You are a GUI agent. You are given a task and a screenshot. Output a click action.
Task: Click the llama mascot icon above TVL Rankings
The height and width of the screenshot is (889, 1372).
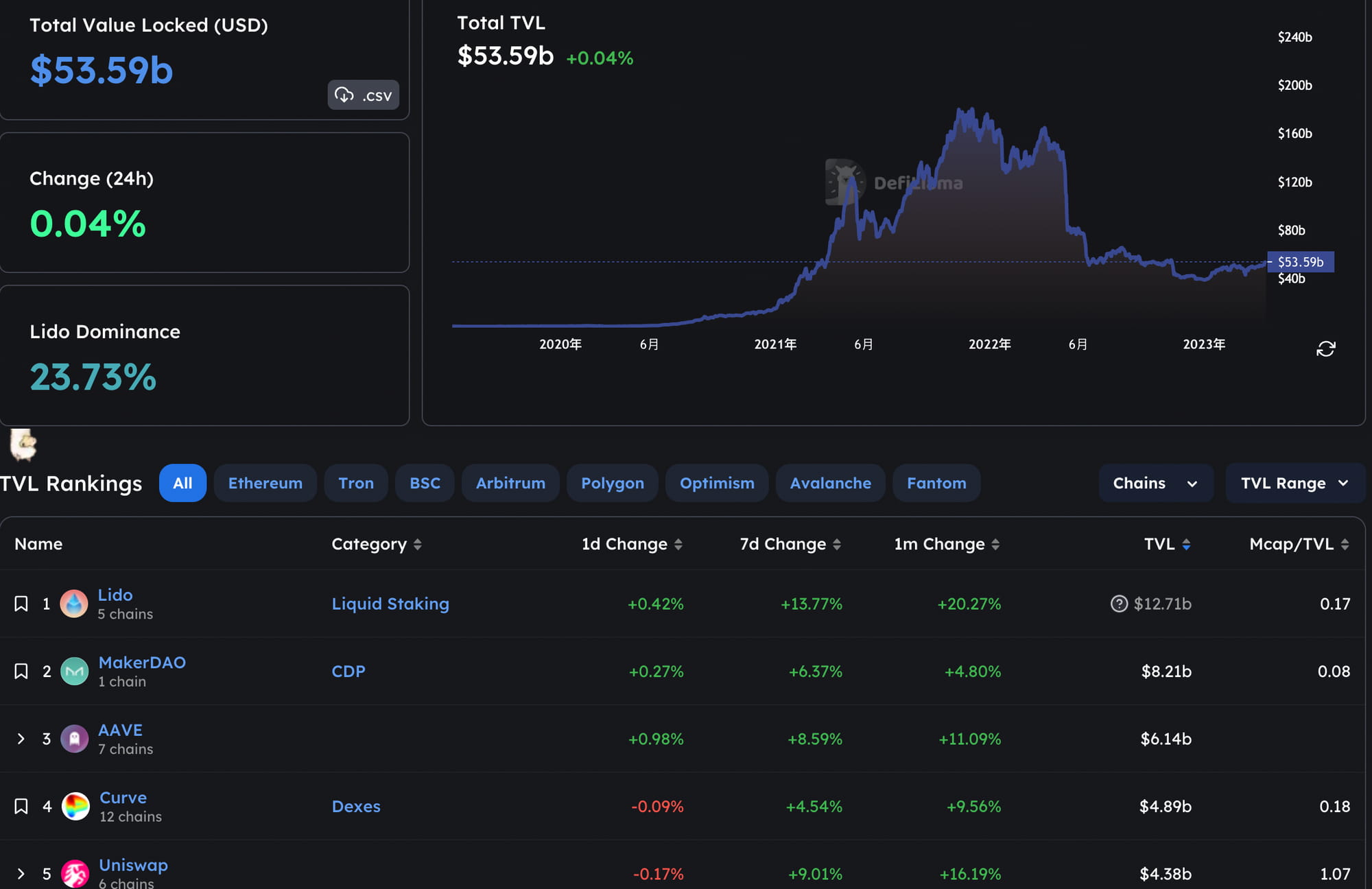point(23,444)
